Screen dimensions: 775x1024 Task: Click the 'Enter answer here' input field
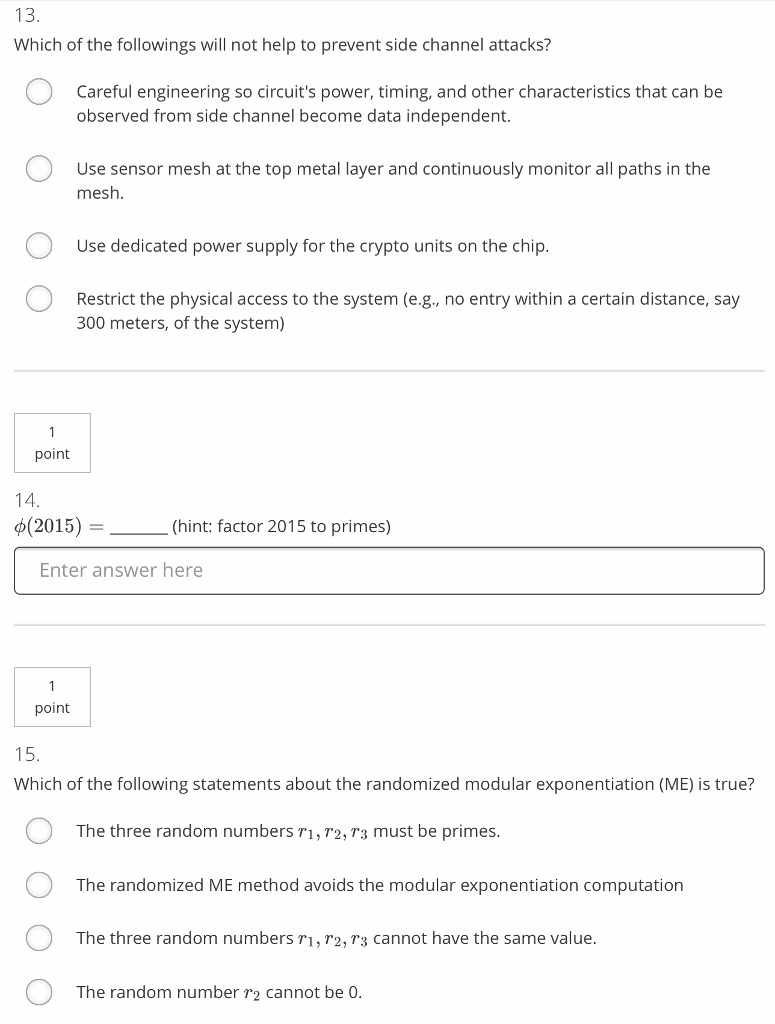tap(389, 570)
